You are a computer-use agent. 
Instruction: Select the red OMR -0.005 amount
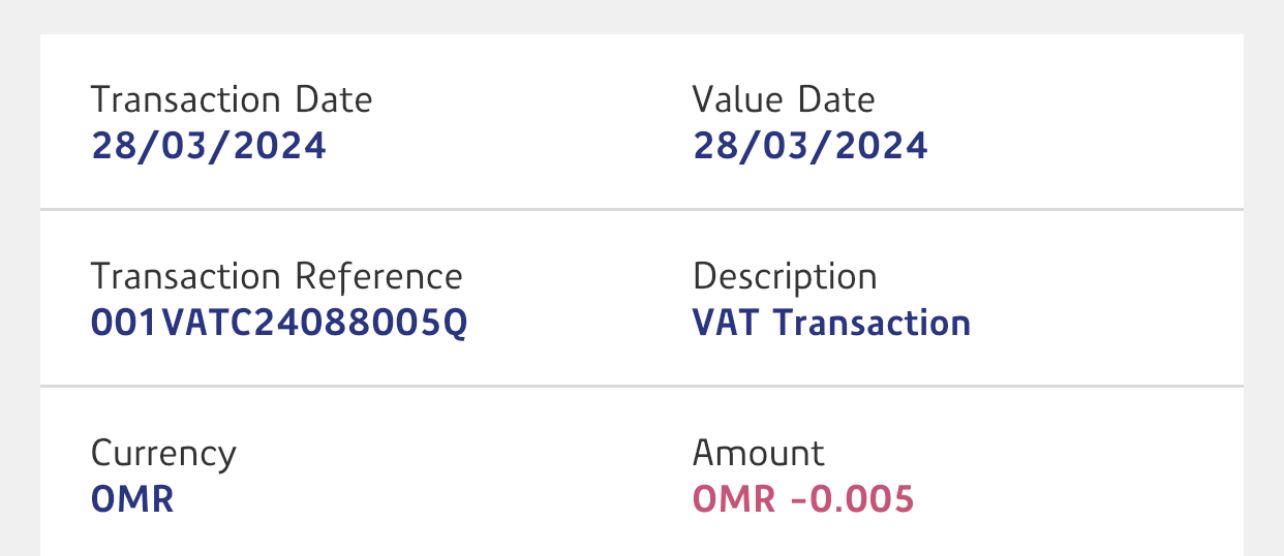[803, 499]
